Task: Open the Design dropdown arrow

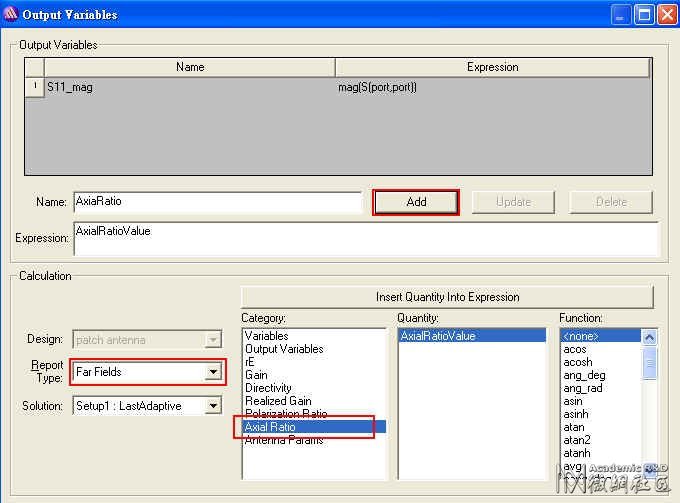Action: tap(213, 339)
